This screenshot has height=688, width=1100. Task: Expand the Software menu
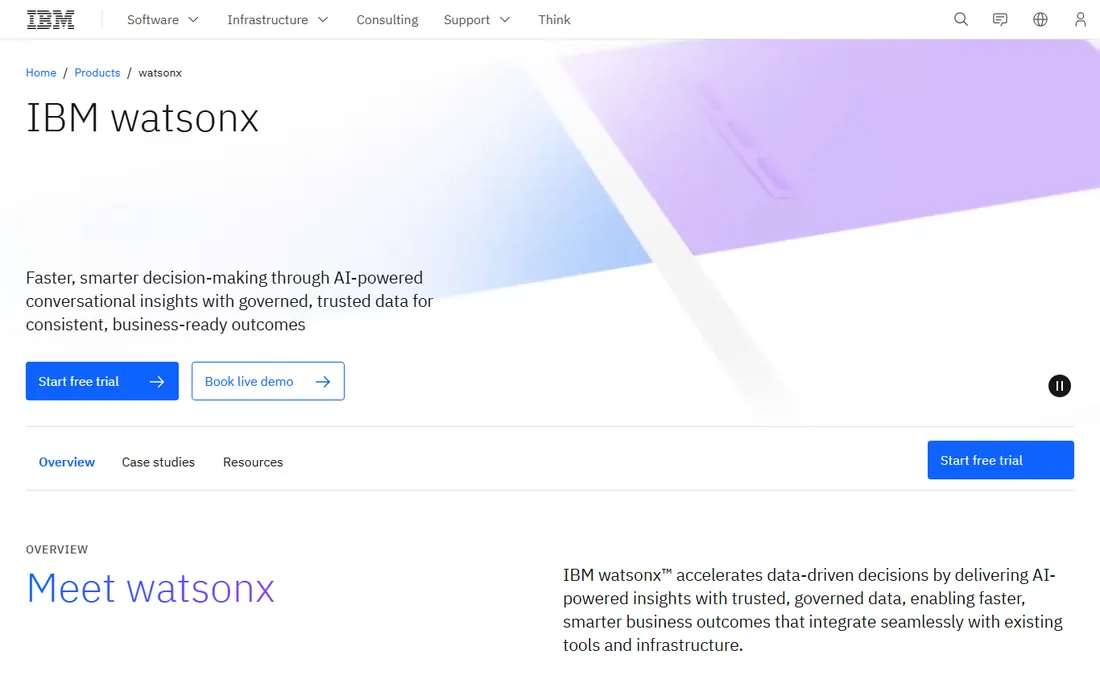click(x=163, y=20)
